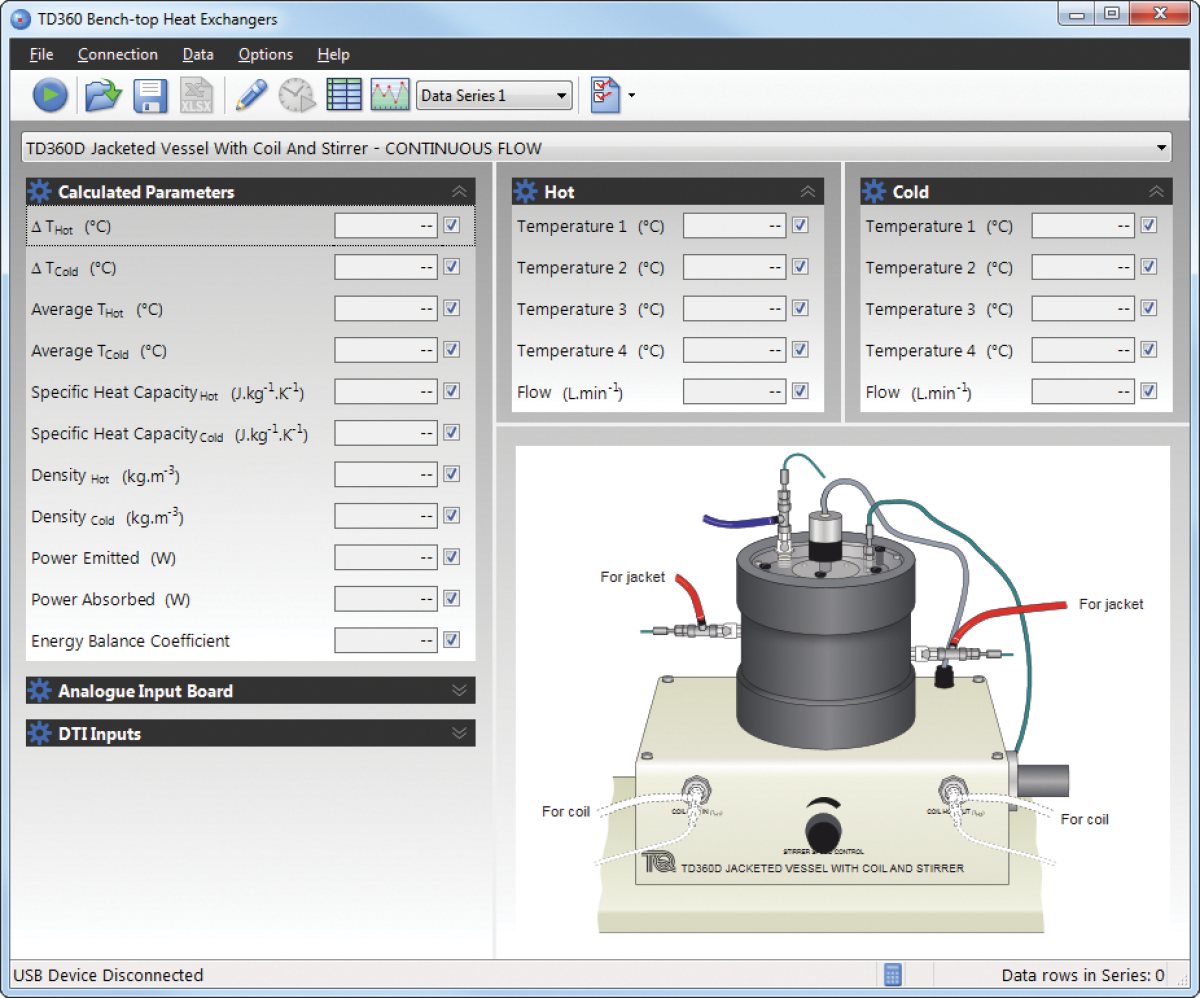Toggle the Hot Flow checkbox
This screenshot has width=1200, height=998.
click(800, 392)
